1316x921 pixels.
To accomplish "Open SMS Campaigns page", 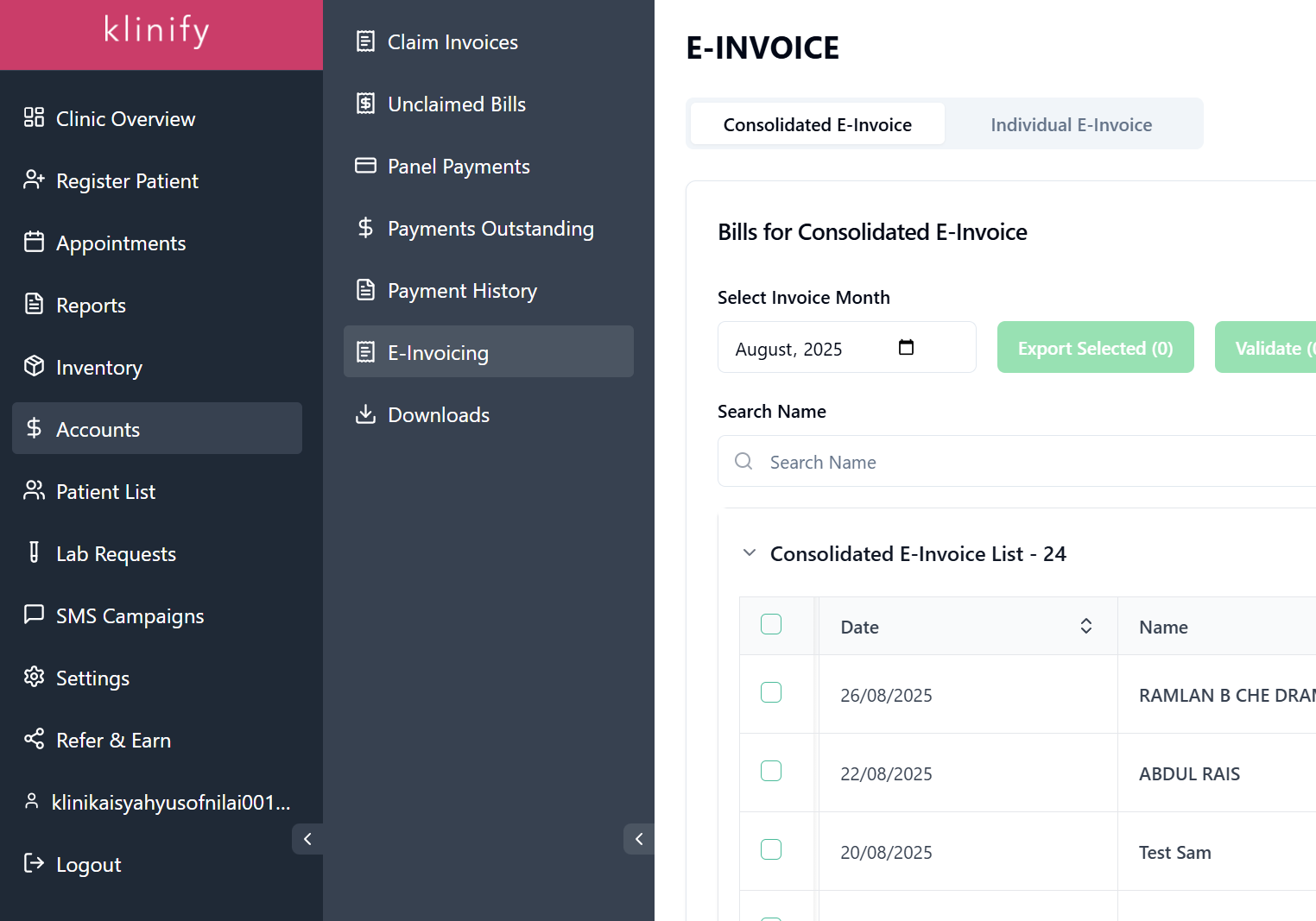I will 157,615.
